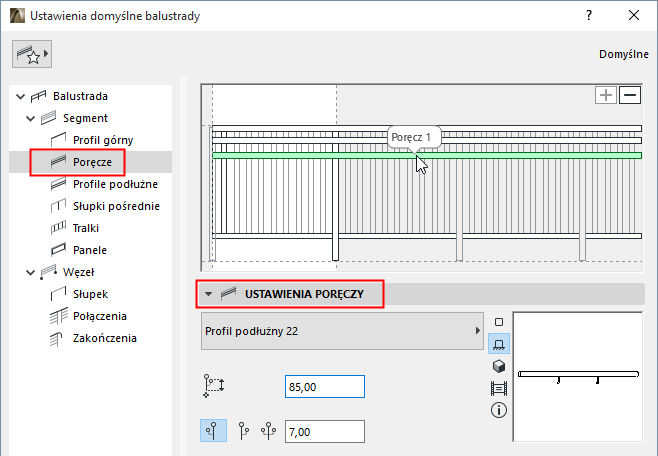Remove rail with minus button

coord(630,95)
